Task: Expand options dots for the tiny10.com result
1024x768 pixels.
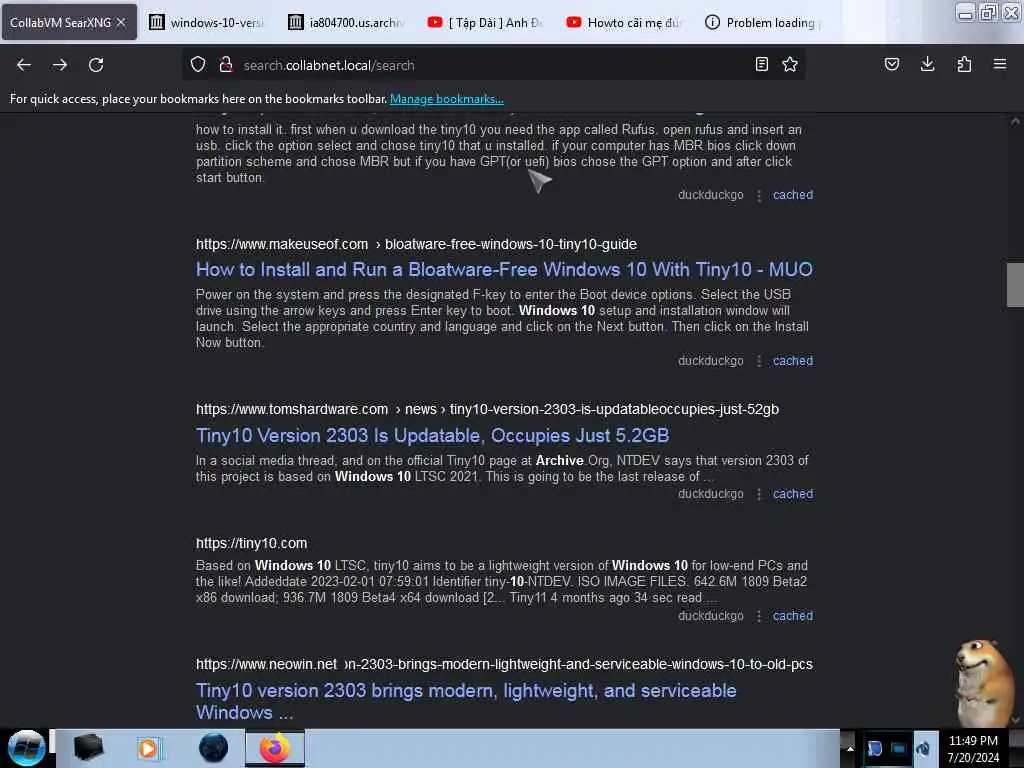Action: point(759,616)
